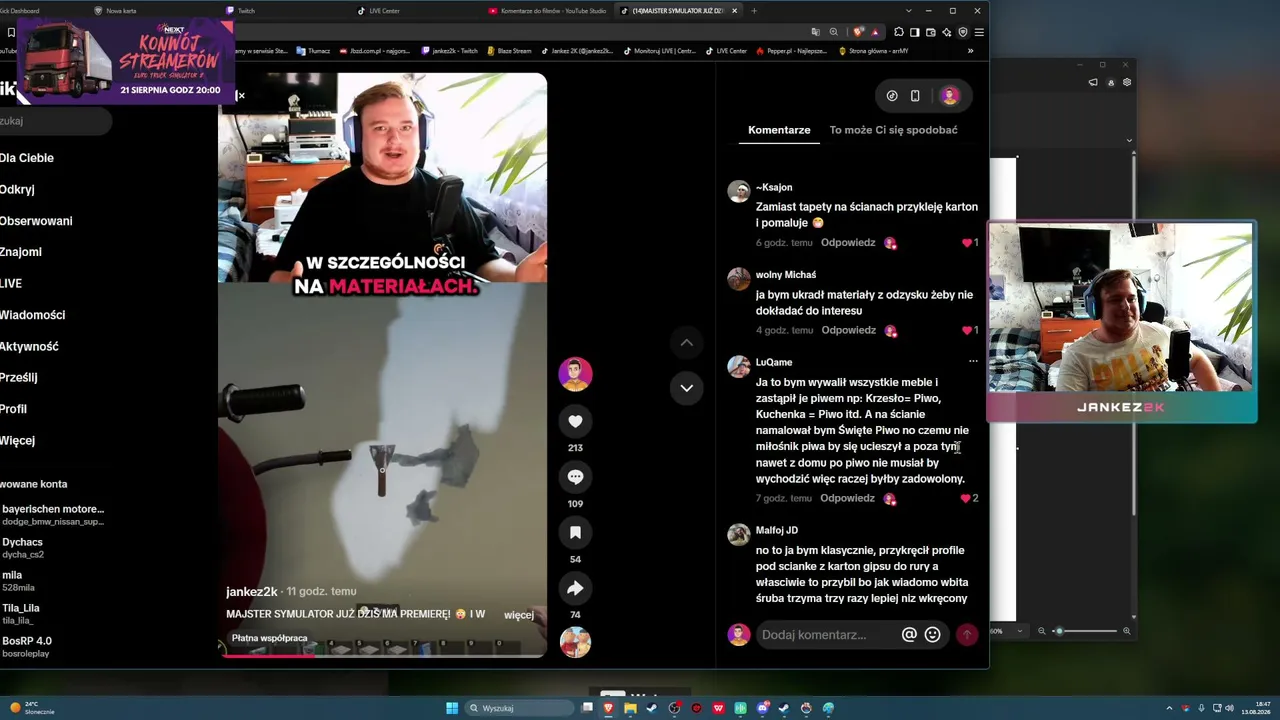Image resolution: width=1280 pixels, height=720 pixels.
Task: Reply to the ~Ksajon comment
Action: point(848,243)
